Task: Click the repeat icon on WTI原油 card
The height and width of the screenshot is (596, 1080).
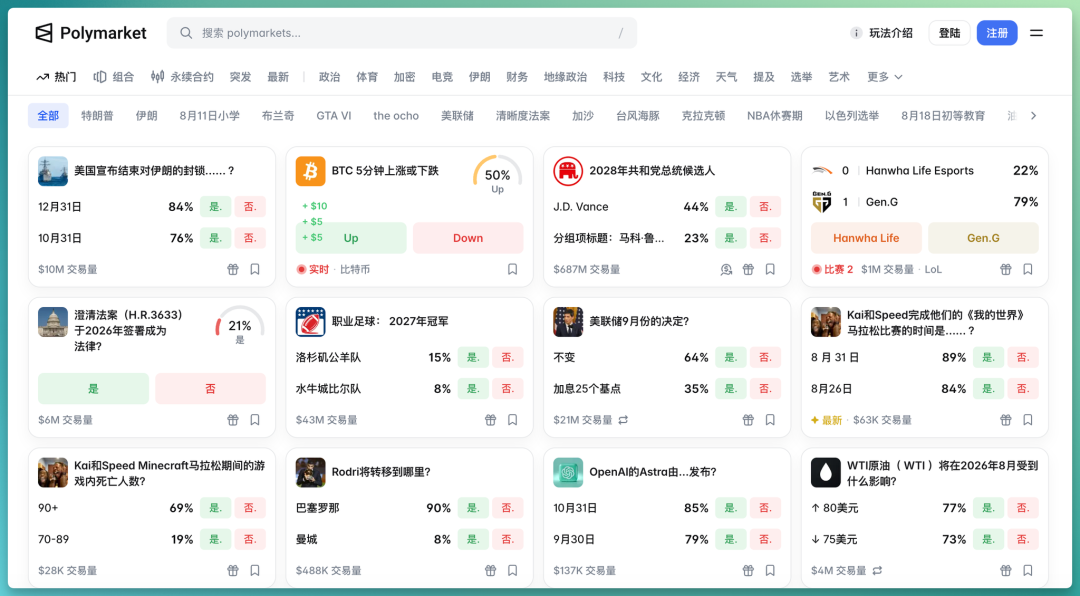Action: pos(878,571)
